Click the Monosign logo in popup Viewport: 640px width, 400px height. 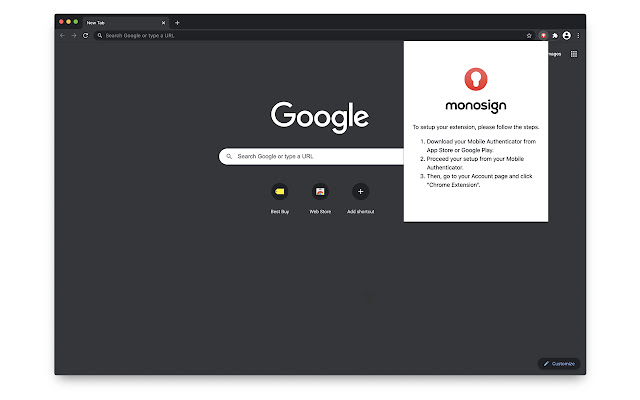click(476, 79)
